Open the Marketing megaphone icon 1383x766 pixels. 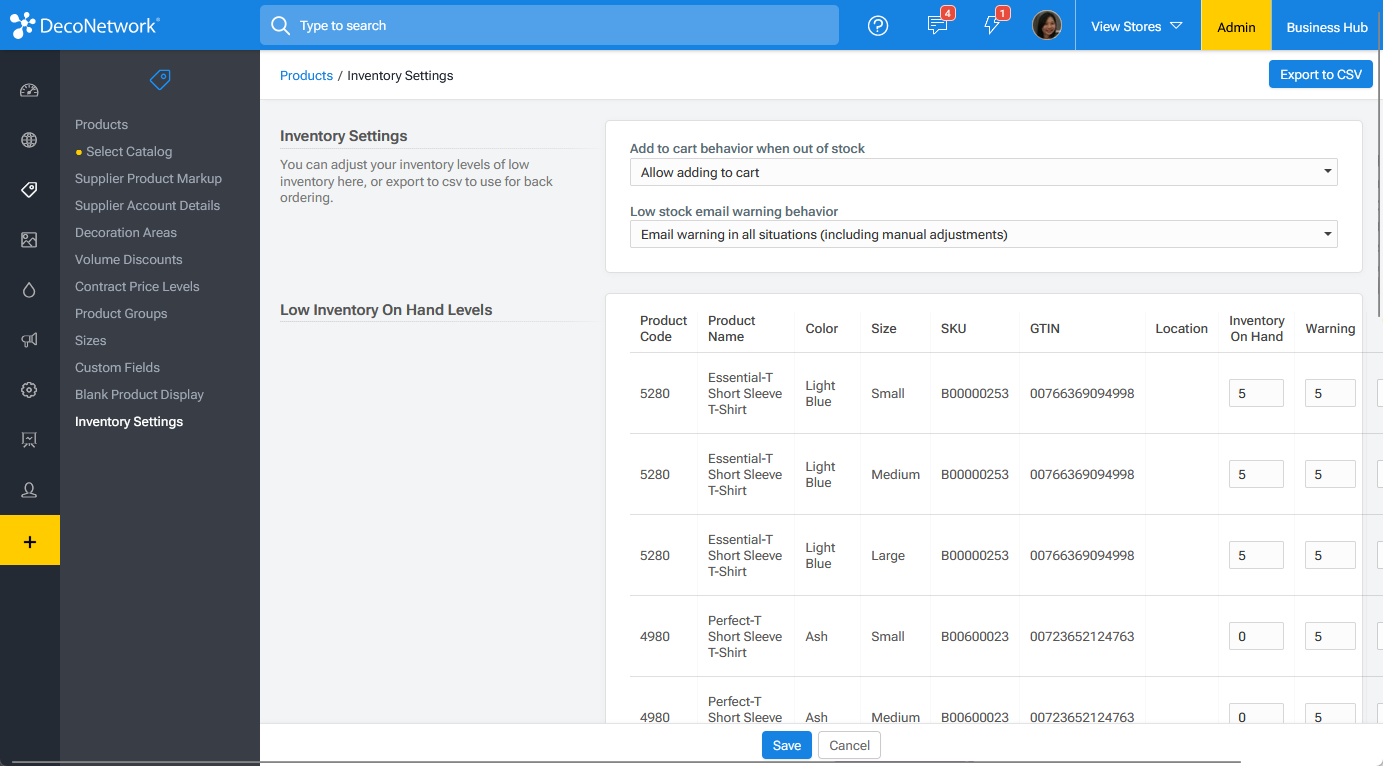coord(30,339)
